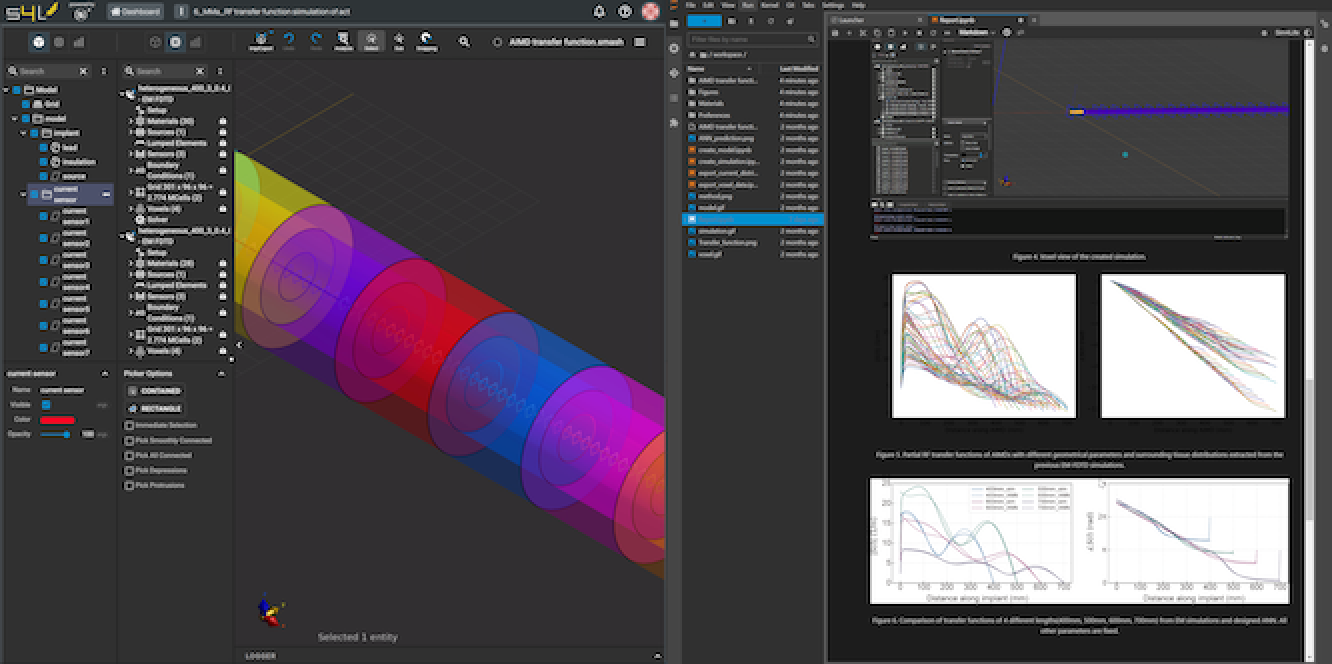1332x664 pixels.
Task: Click the ImpExport toolbar icon
Action: pyautogui.click(x=260, y=41)
